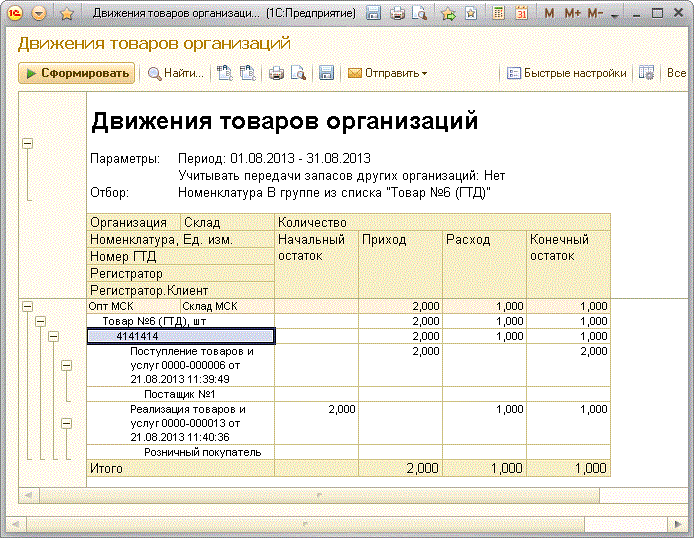The image size is (694, 538).
Task: Click the Период parameter line
Action: [274, 158]
